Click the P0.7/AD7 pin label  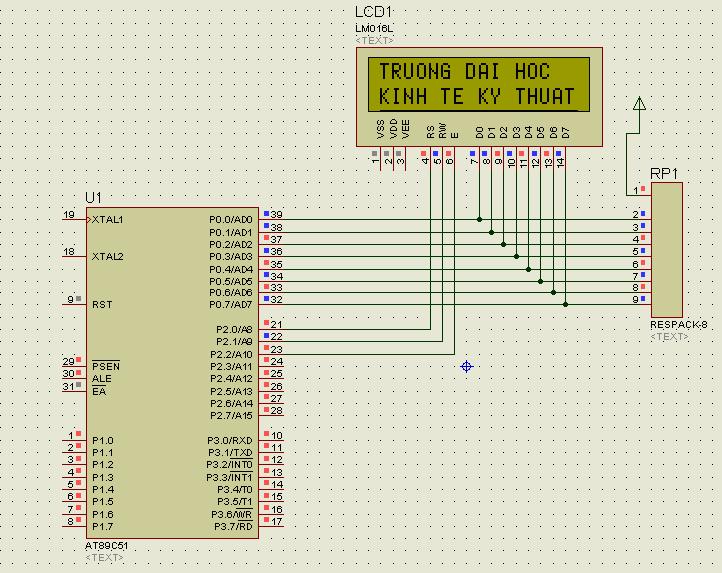231,304
